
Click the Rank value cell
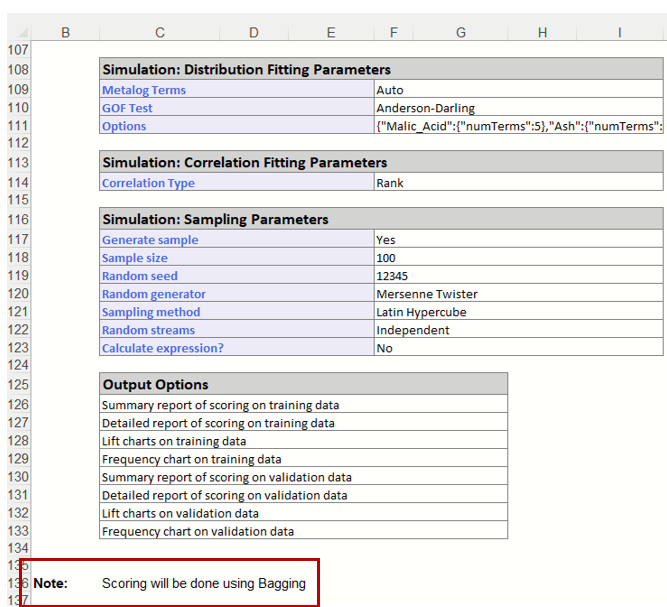(390, 183)
